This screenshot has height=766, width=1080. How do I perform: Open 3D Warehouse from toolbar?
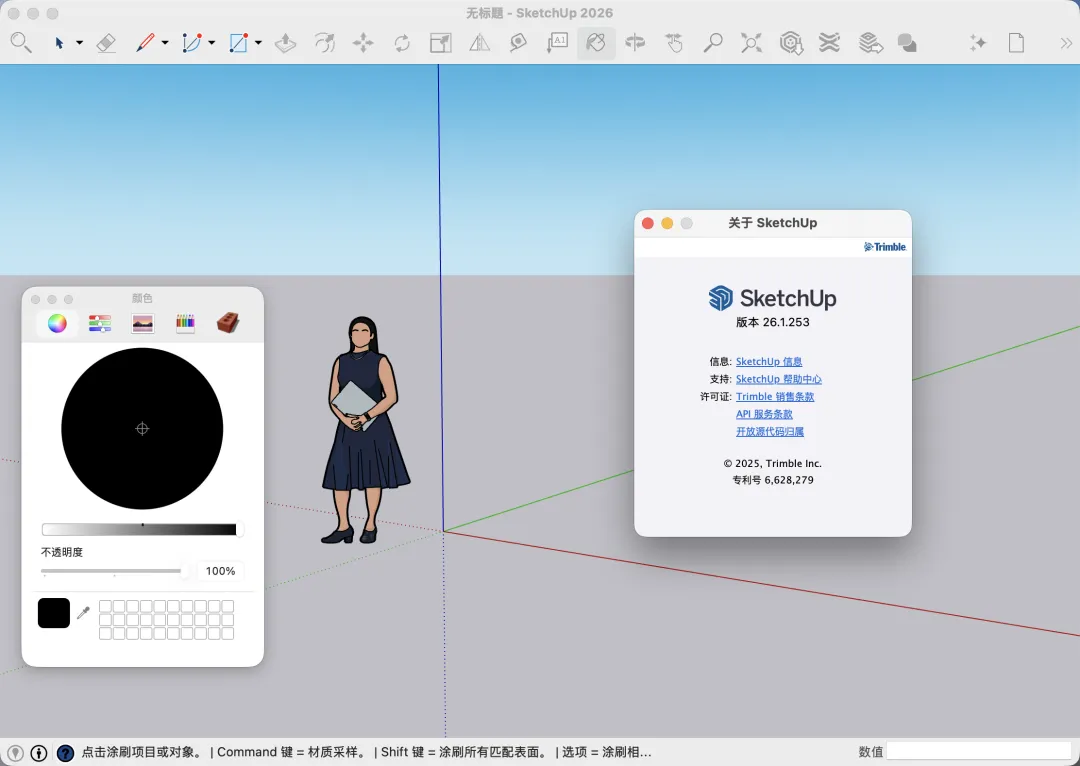[791, 43]
